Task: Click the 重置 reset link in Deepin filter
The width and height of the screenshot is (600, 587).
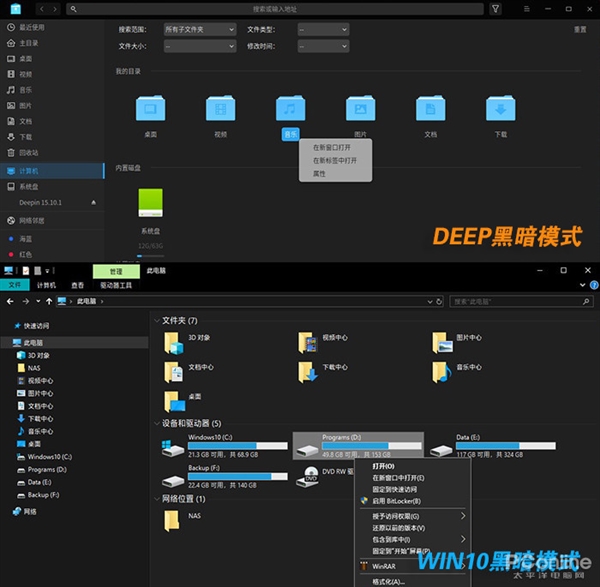Action: (x=580, y=29)
